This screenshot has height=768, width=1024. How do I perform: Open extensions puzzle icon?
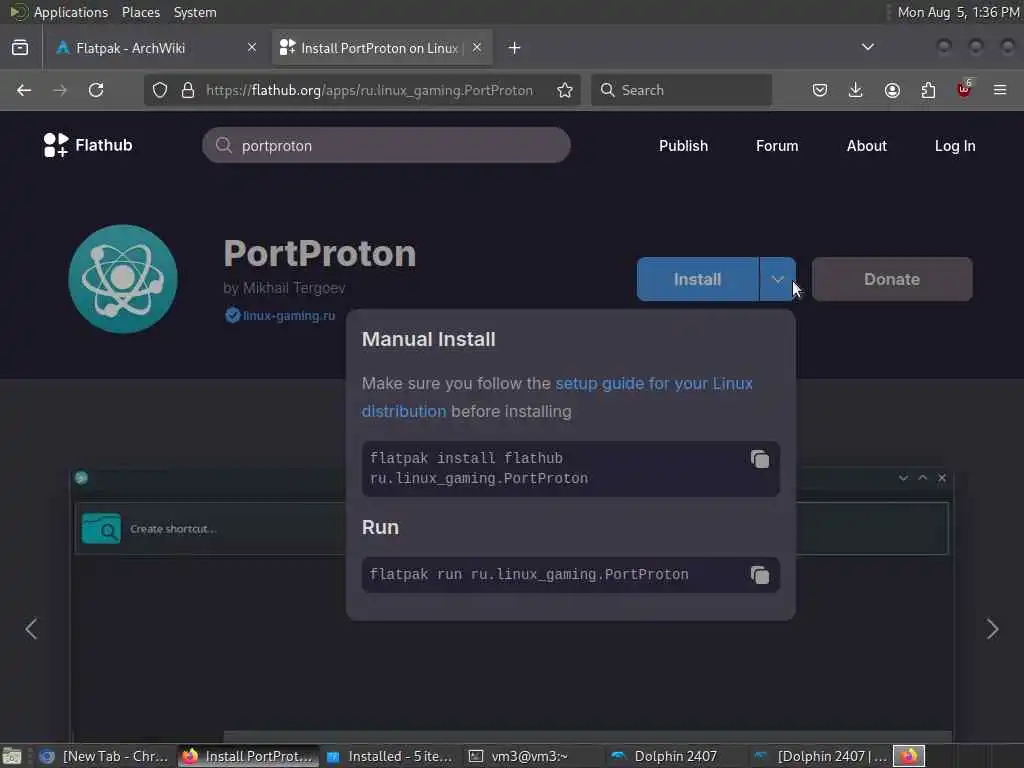[x=928, y=90]
